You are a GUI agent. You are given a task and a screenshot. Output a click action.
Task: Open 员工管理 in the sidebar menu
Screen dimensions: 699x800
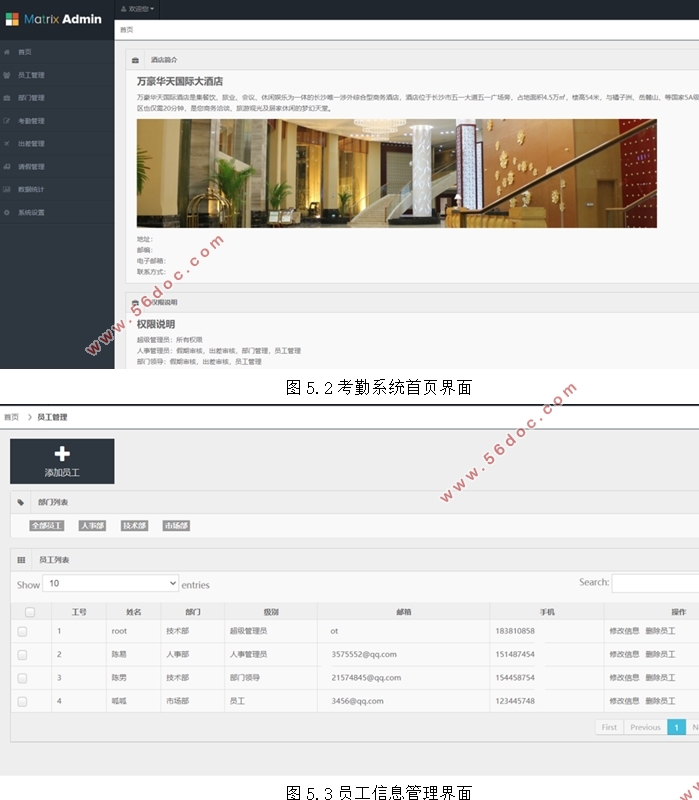point(31,75)
